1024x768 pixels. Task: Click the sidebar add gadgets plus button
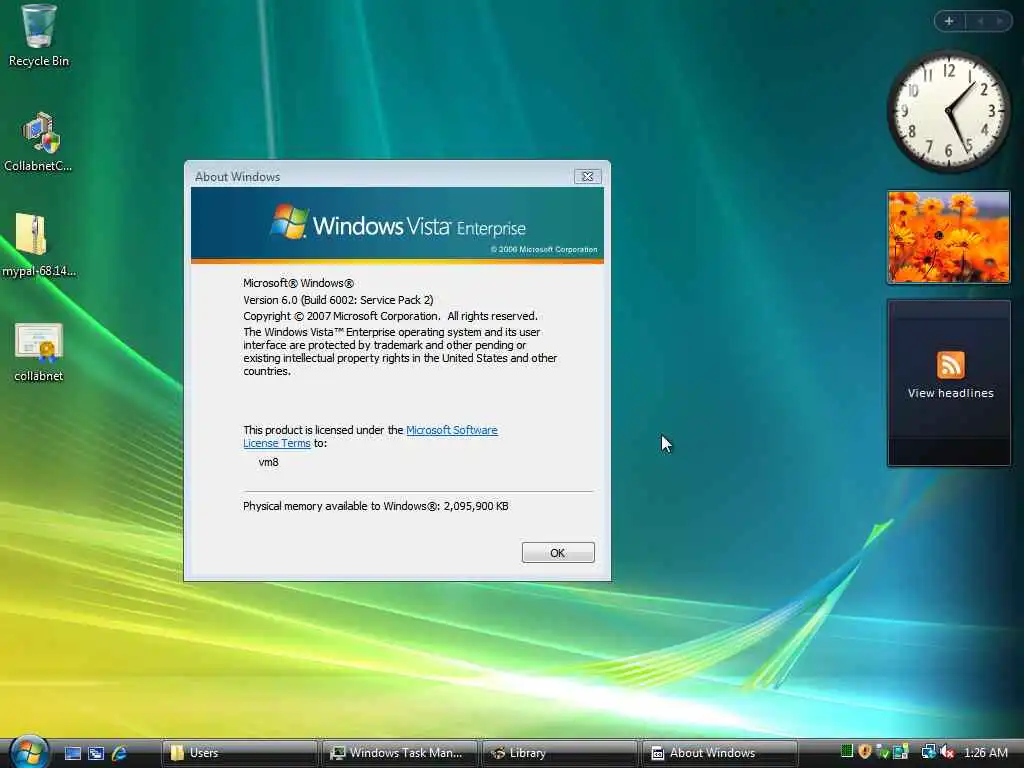pyautogui.click(x=949, y=22)
